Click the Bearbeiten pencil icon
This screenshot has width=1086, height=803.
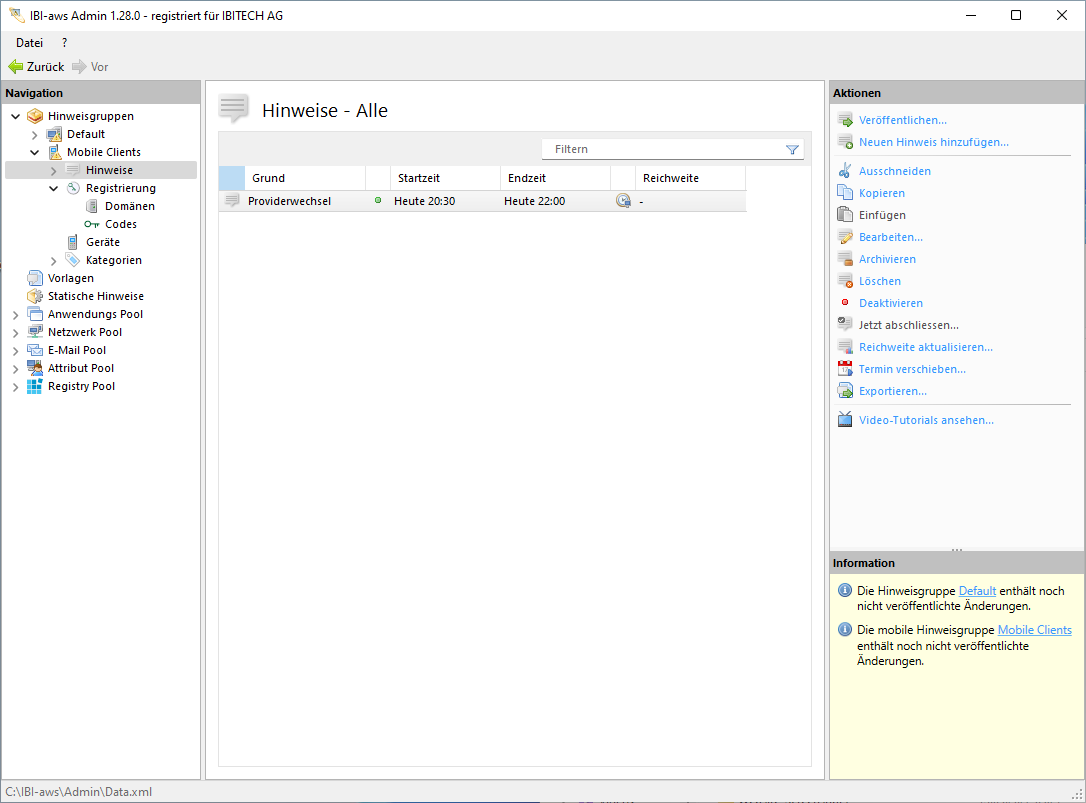(x=845, y=237)
